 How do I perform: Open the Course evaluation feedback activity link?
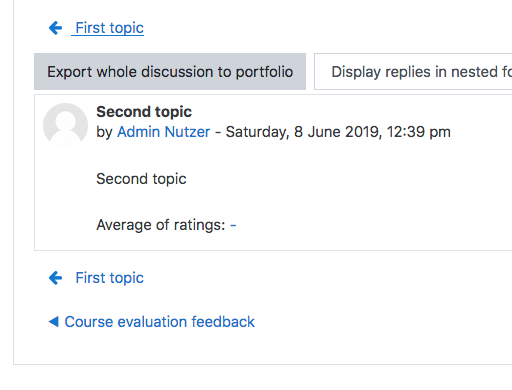[159, 322]
